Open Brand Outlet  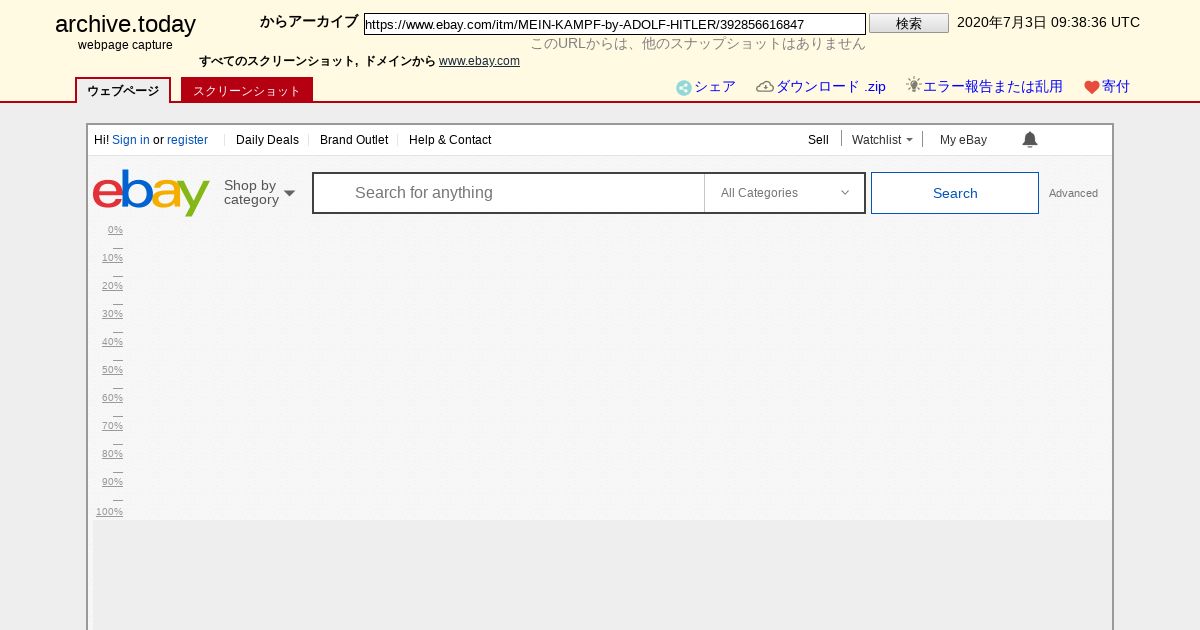[354, 140]
